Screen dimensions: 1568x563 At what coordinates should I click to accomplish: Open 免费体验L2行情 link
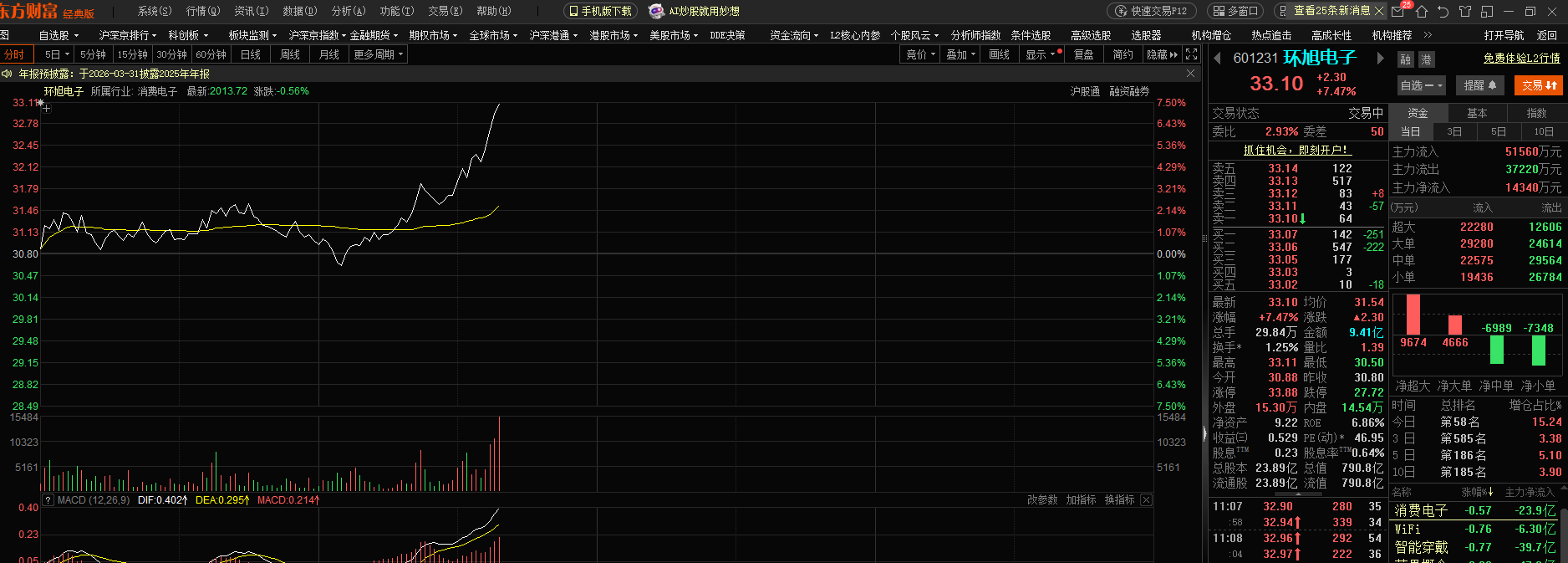(x=1521, y=58)
